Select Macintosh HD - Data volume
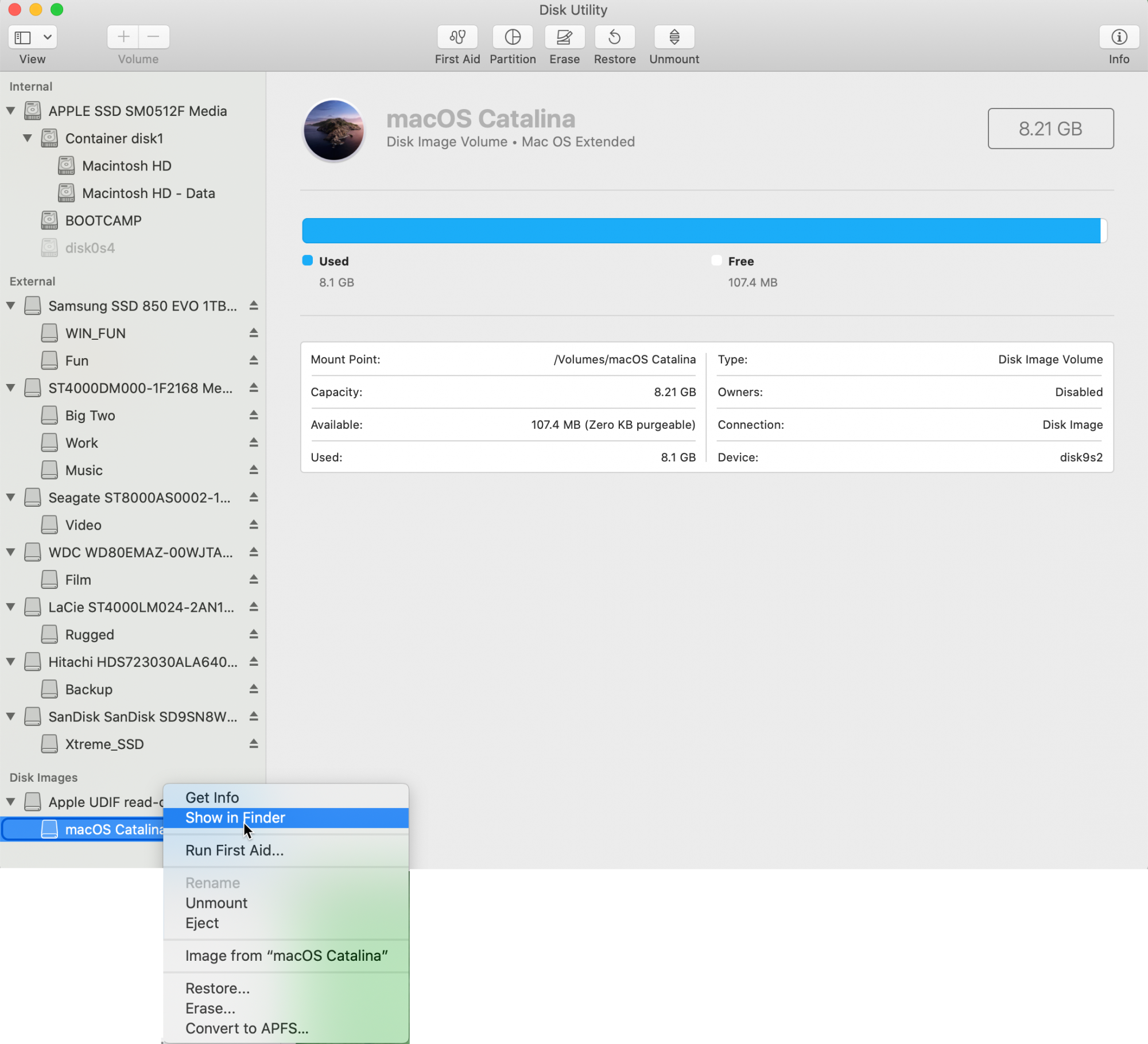This screenshot has width=1148, height=1044. (133, 193)
